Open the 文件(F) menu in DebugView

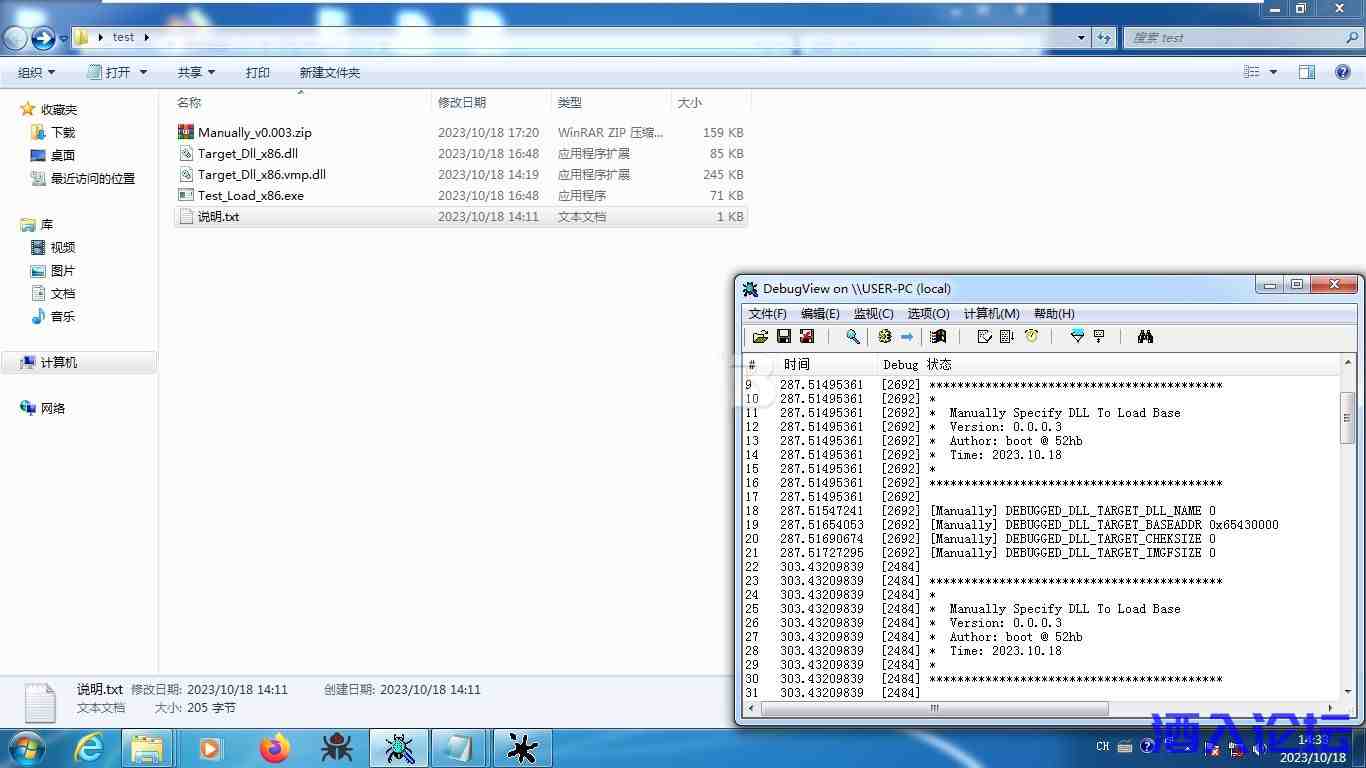[x=767, y=314]
